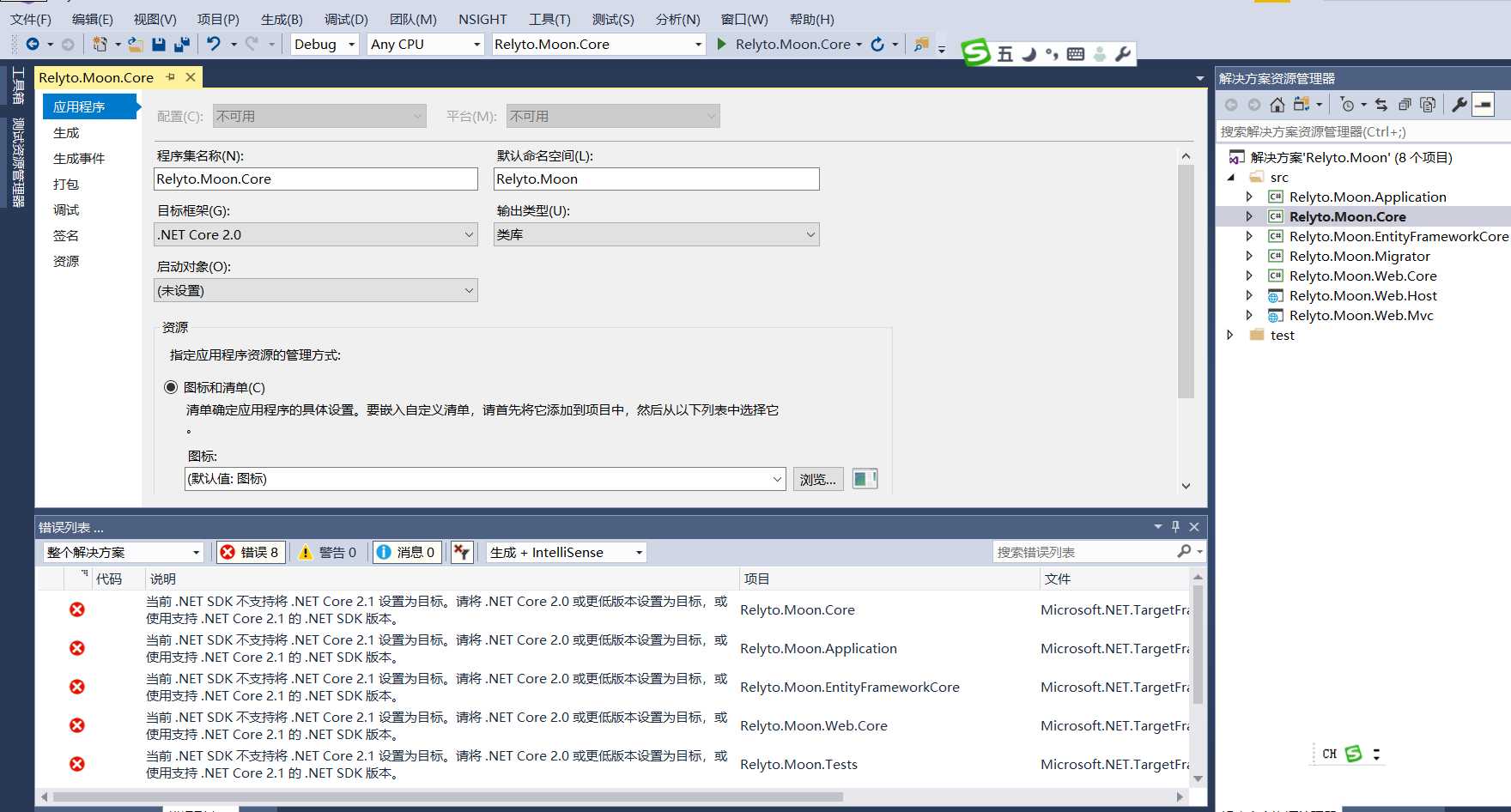Click the find in files toolbar icon
Image resolution: width=1511 pixels, height=812 pixels.
coord(921,44)
